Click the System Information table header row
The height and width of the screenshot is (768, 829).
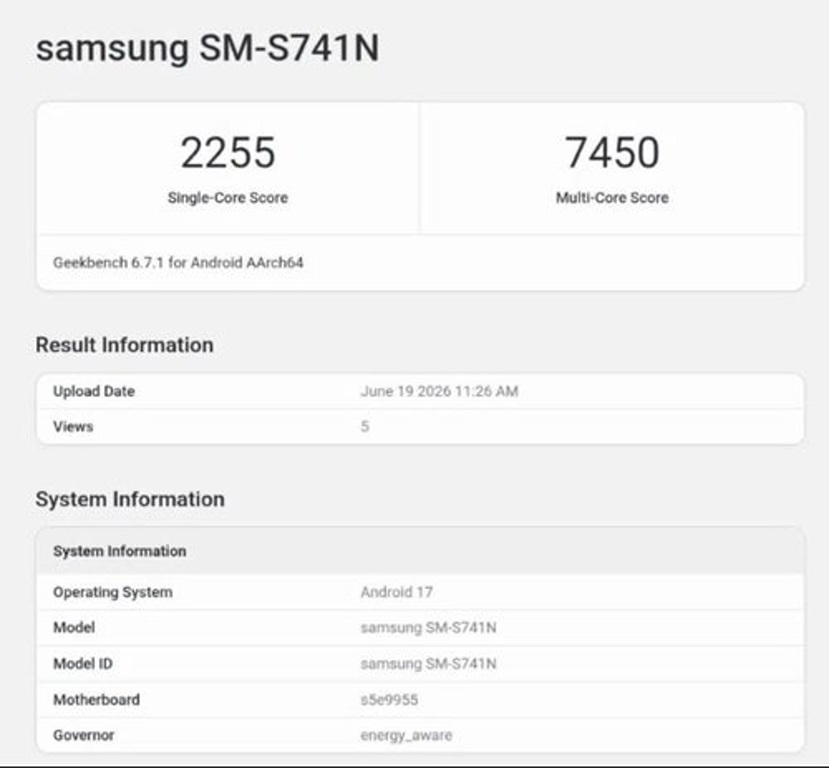pyautogui.click(x=420, y=551)
